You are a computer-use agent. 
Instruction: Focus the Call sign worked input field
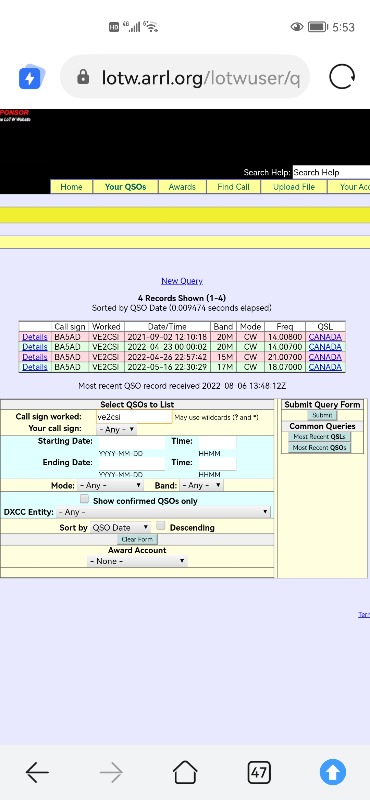pyautogui.click(x=134, y=417)
